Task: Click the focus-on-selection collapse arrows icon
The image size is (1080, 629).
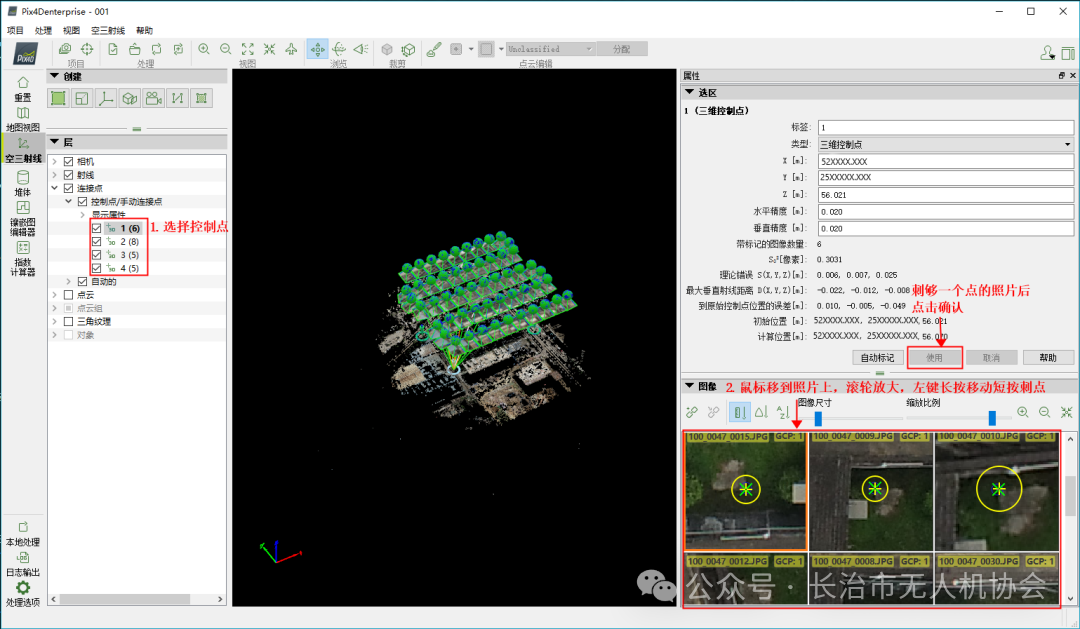Action: point(269,49)
